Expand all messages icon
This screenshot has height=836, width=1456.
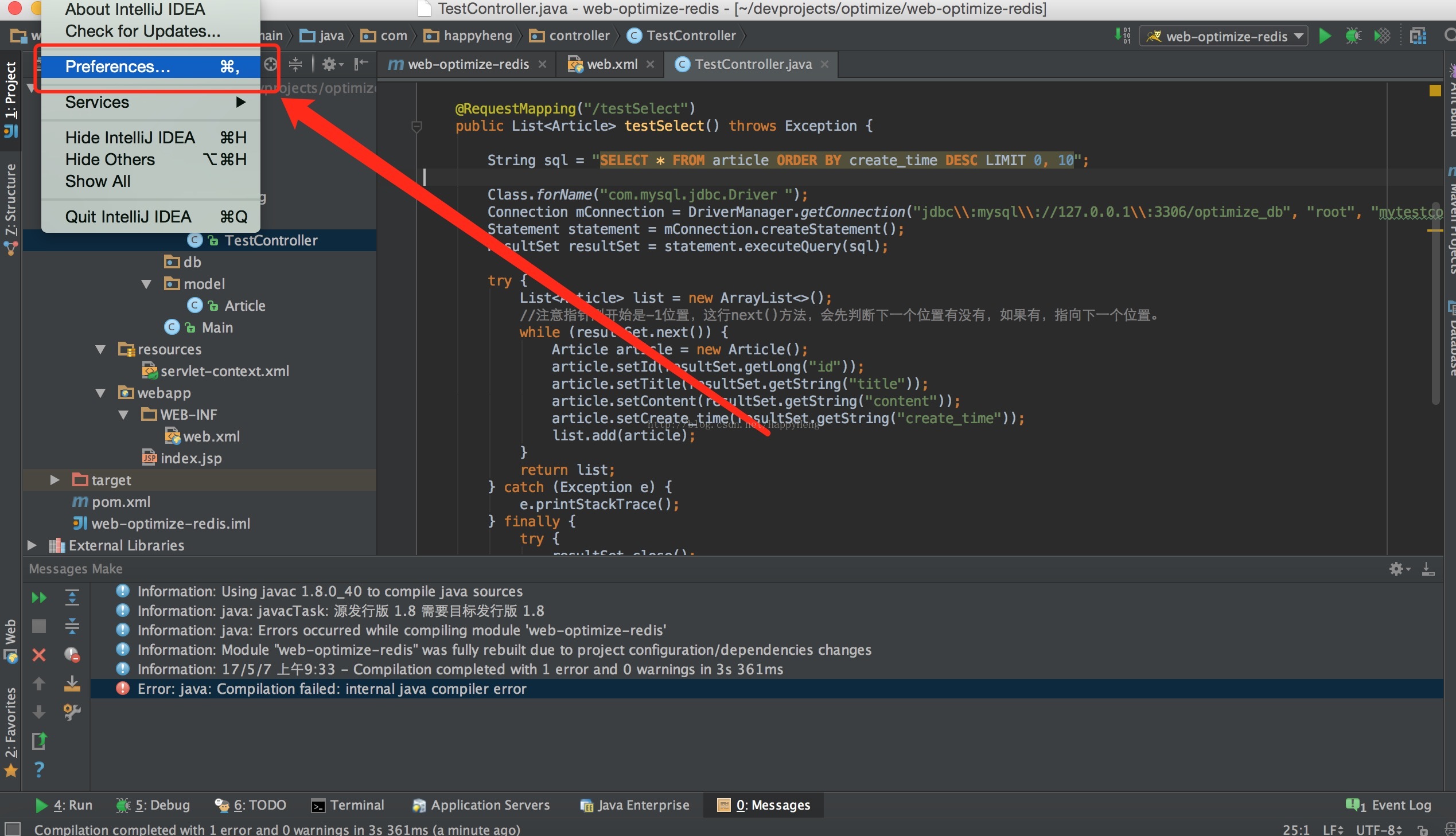click(x=72, y=597)
